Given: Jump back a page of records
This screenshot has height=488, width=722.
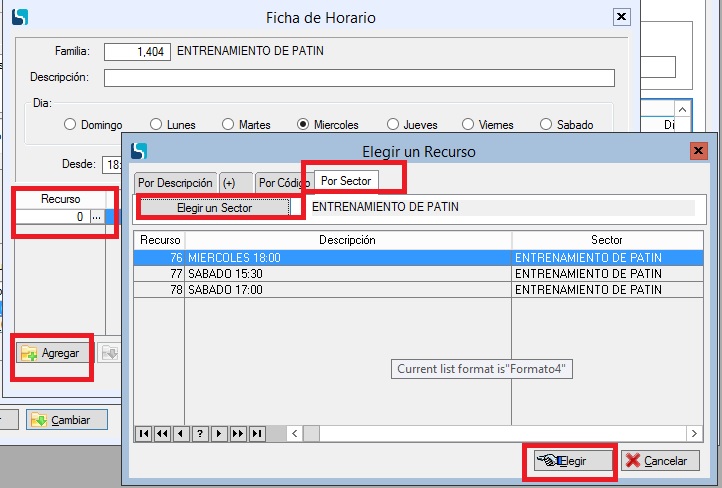Looking at the screenshot, I should [x=162, y=434].
